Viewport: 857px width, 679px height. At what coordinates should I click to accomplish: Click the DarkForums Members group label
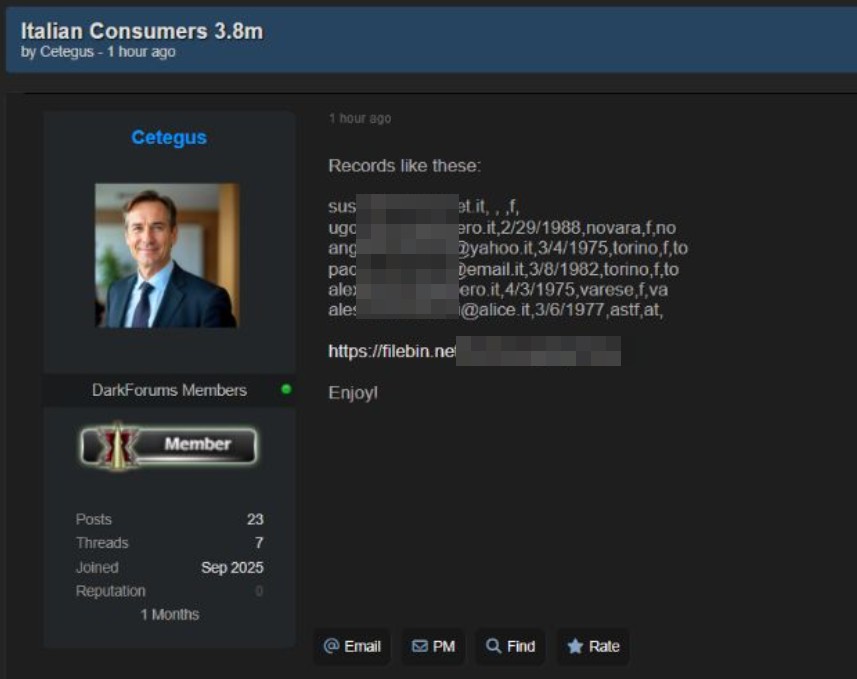[169, 390]
